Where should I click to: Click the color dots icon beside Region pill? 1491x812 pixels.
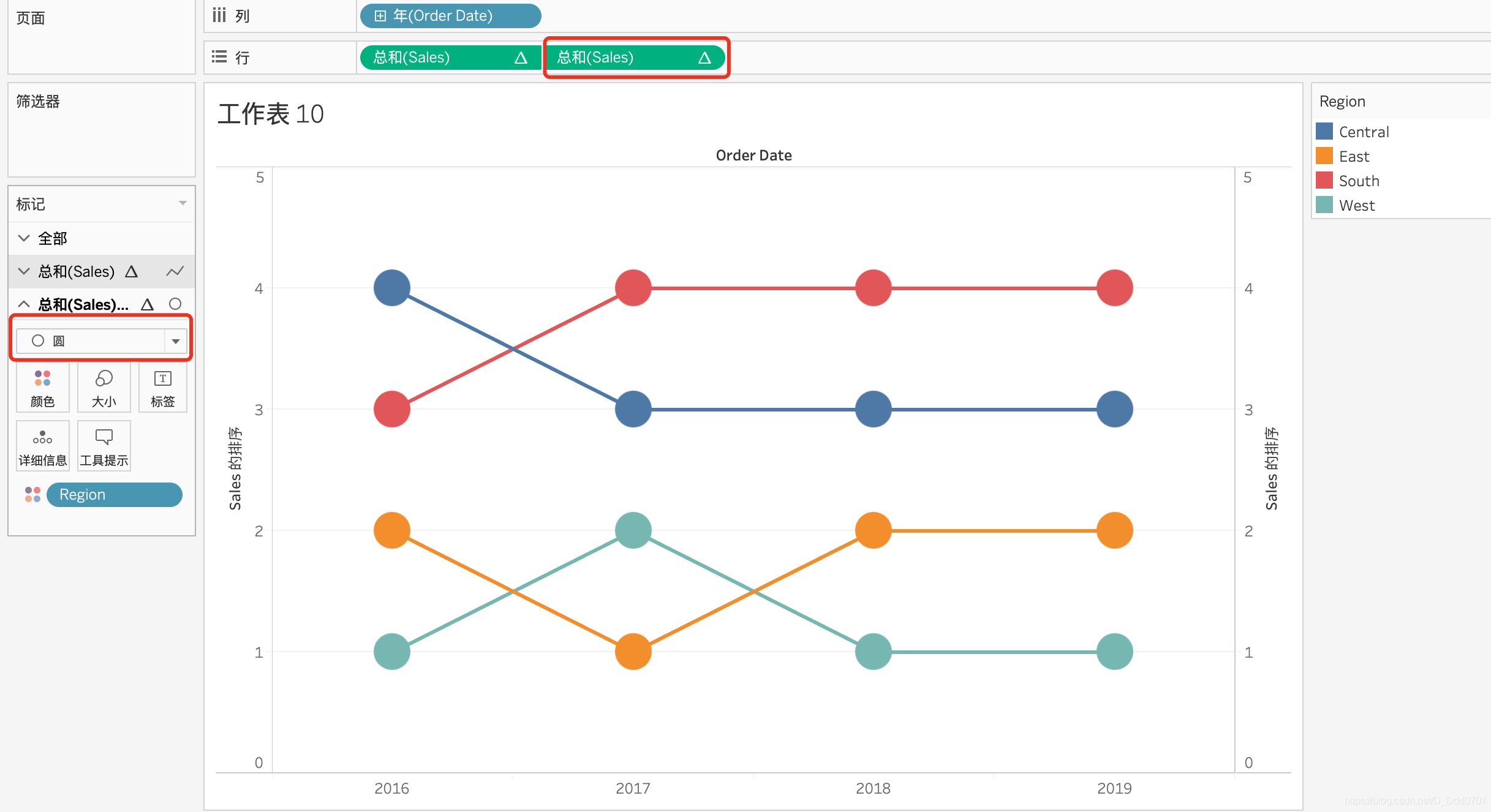(32, 495)
